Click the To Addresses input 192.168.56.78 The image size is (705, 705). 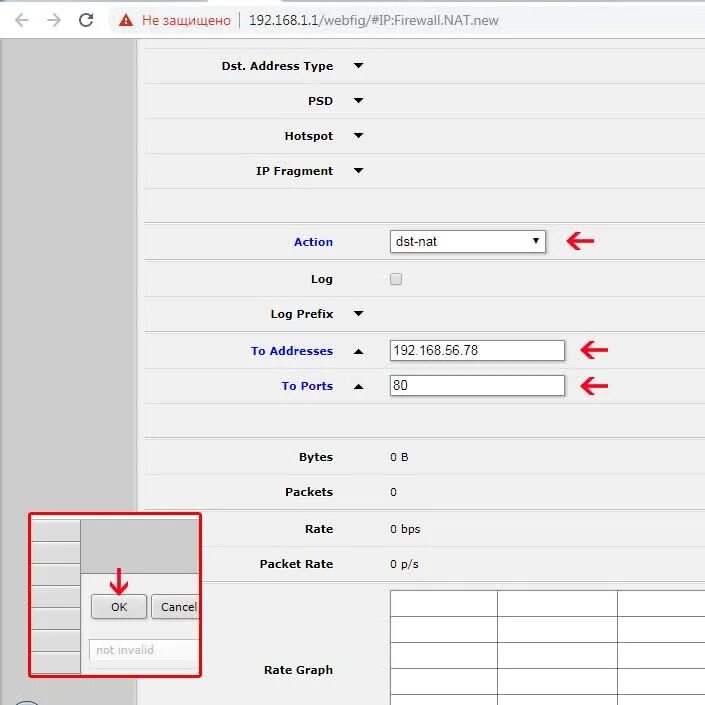[x=477, y=350]
